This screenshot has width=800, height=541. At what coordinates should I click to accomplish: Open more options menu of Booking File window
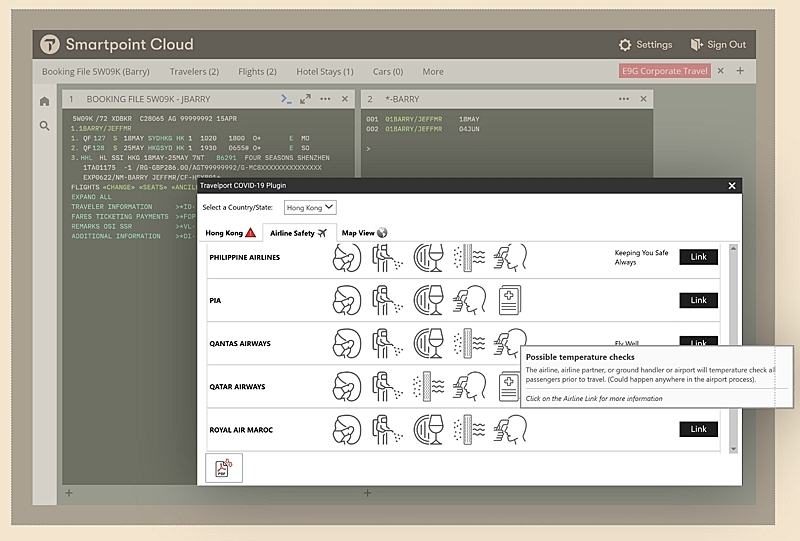click(325, 99)
